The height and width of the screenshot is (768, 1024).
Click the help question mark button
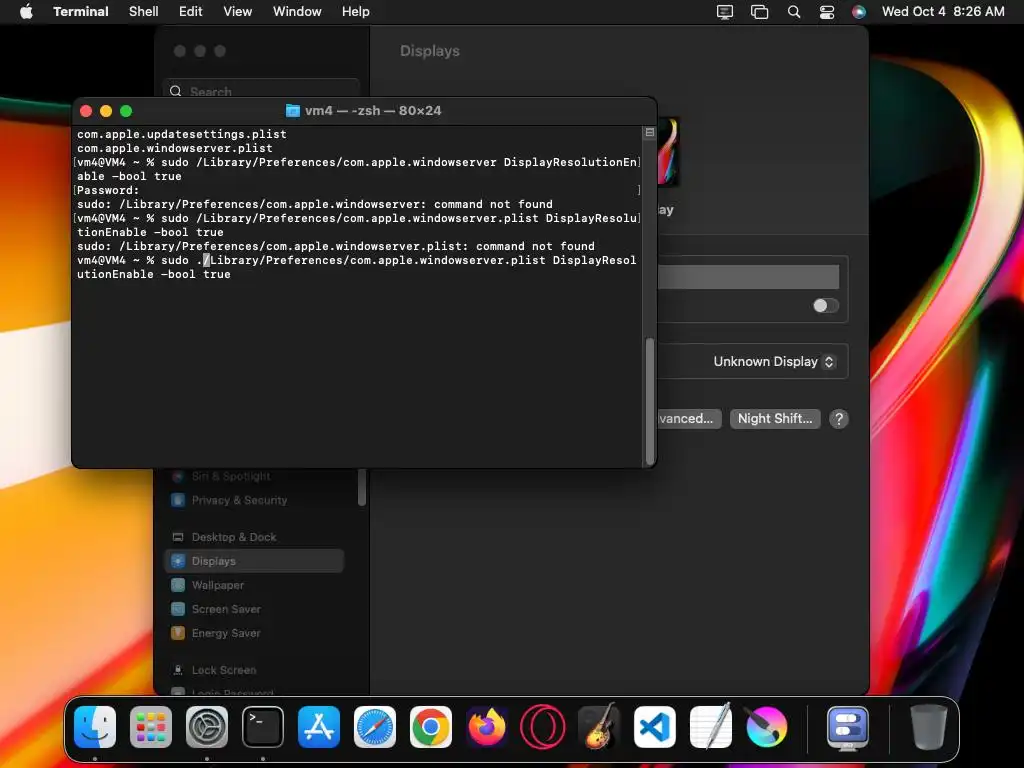(x=839, y=419)
